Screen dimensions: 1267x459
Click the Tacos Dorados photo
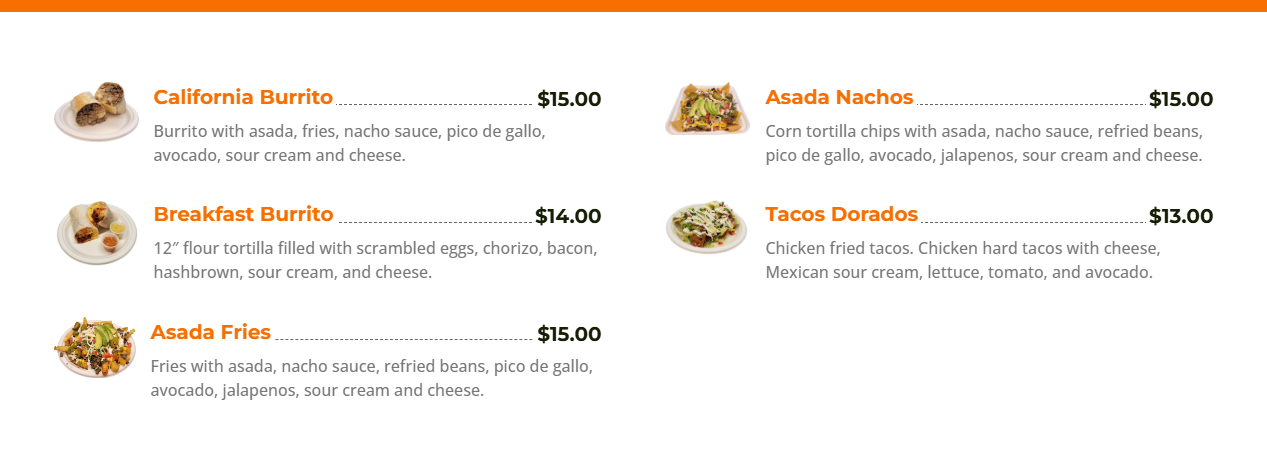pyautogui.click(x=707, y=227)
